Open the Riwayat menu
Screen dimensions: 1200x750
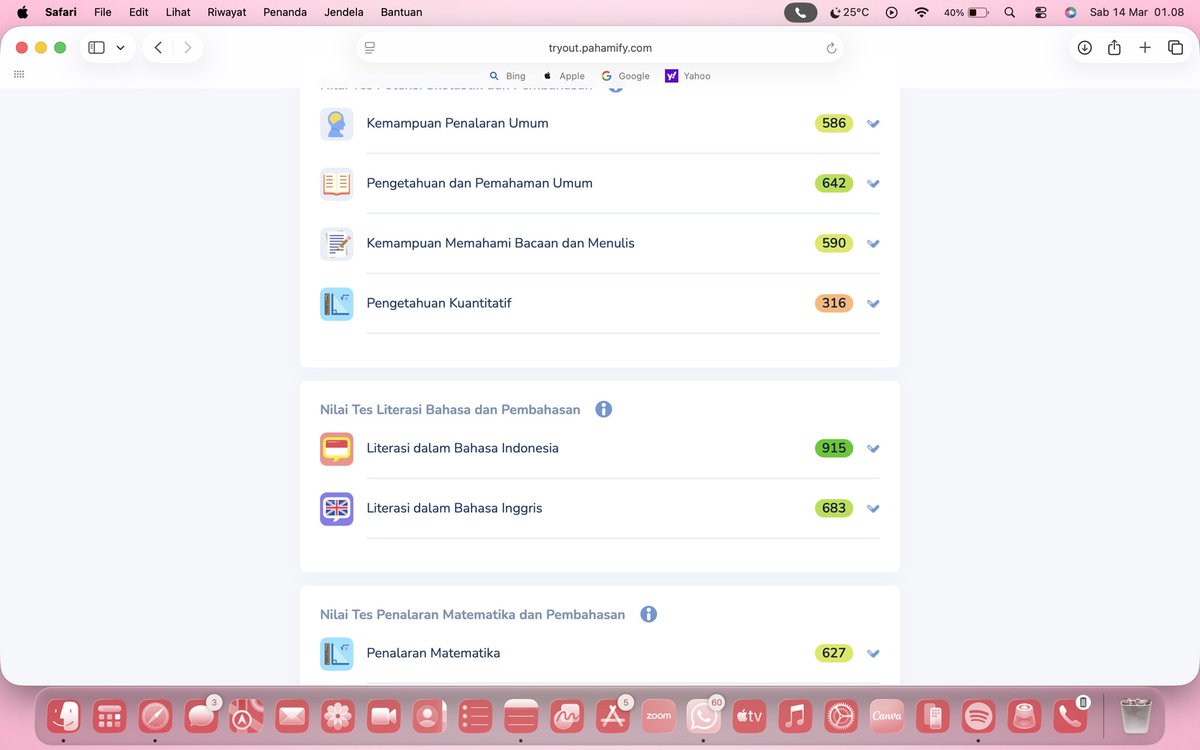click(x=227, y=12)
